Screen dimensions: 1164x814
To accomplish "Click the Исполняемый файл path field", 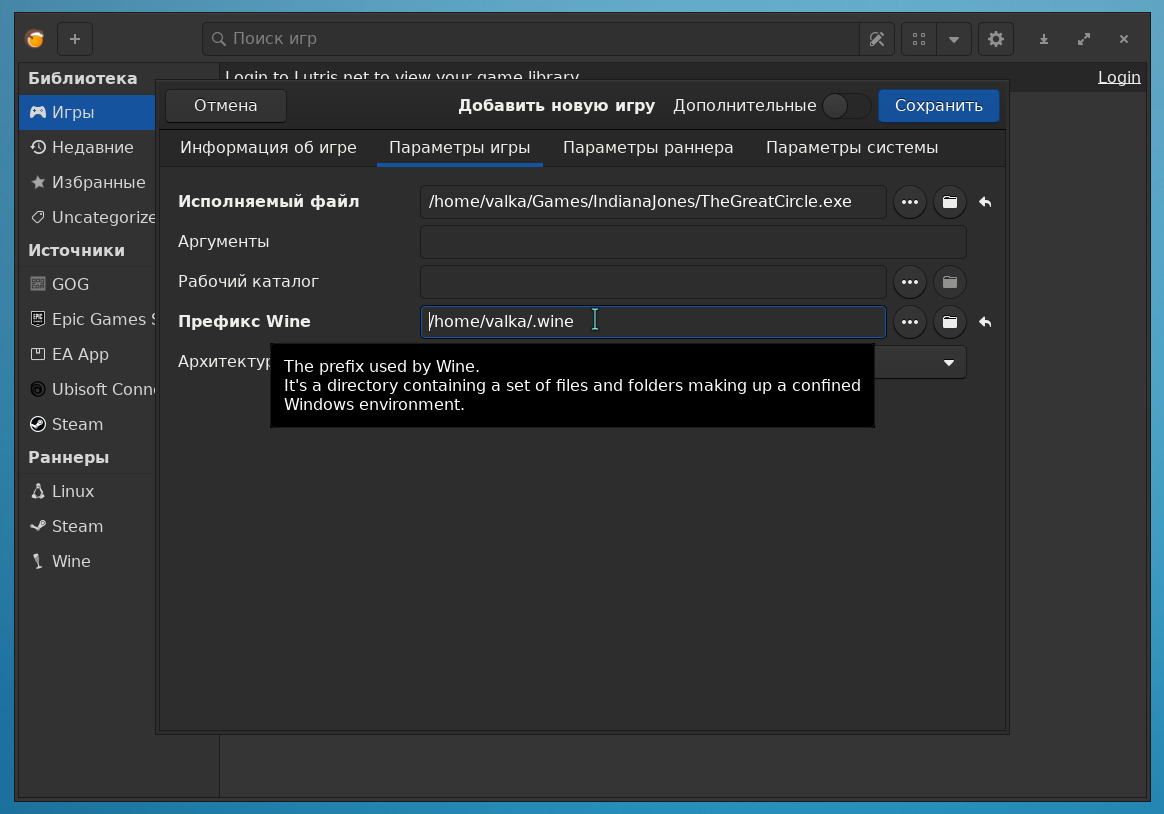I will coord(653,202).
